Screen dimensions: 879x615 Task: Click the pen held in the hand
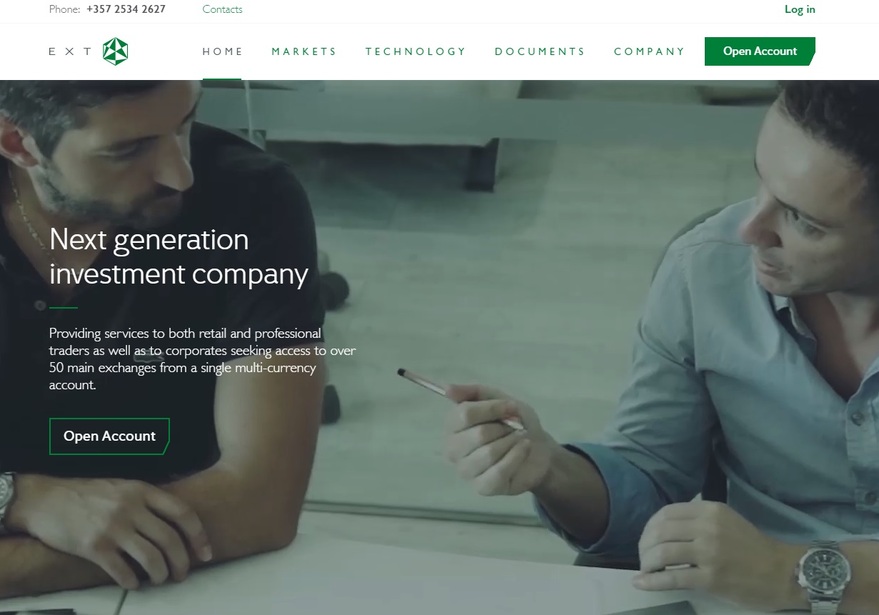[x=460, y=399]
